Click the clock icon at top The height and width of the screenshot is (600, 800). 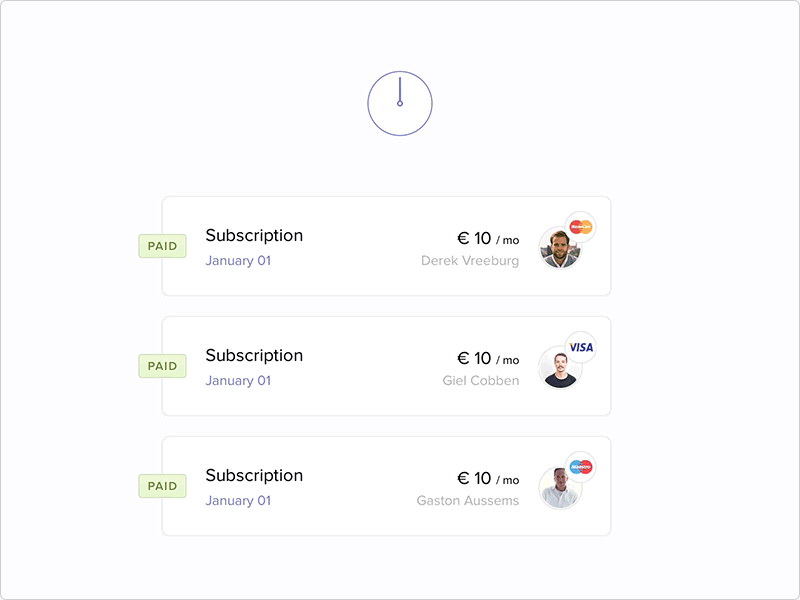click(400, 103)
